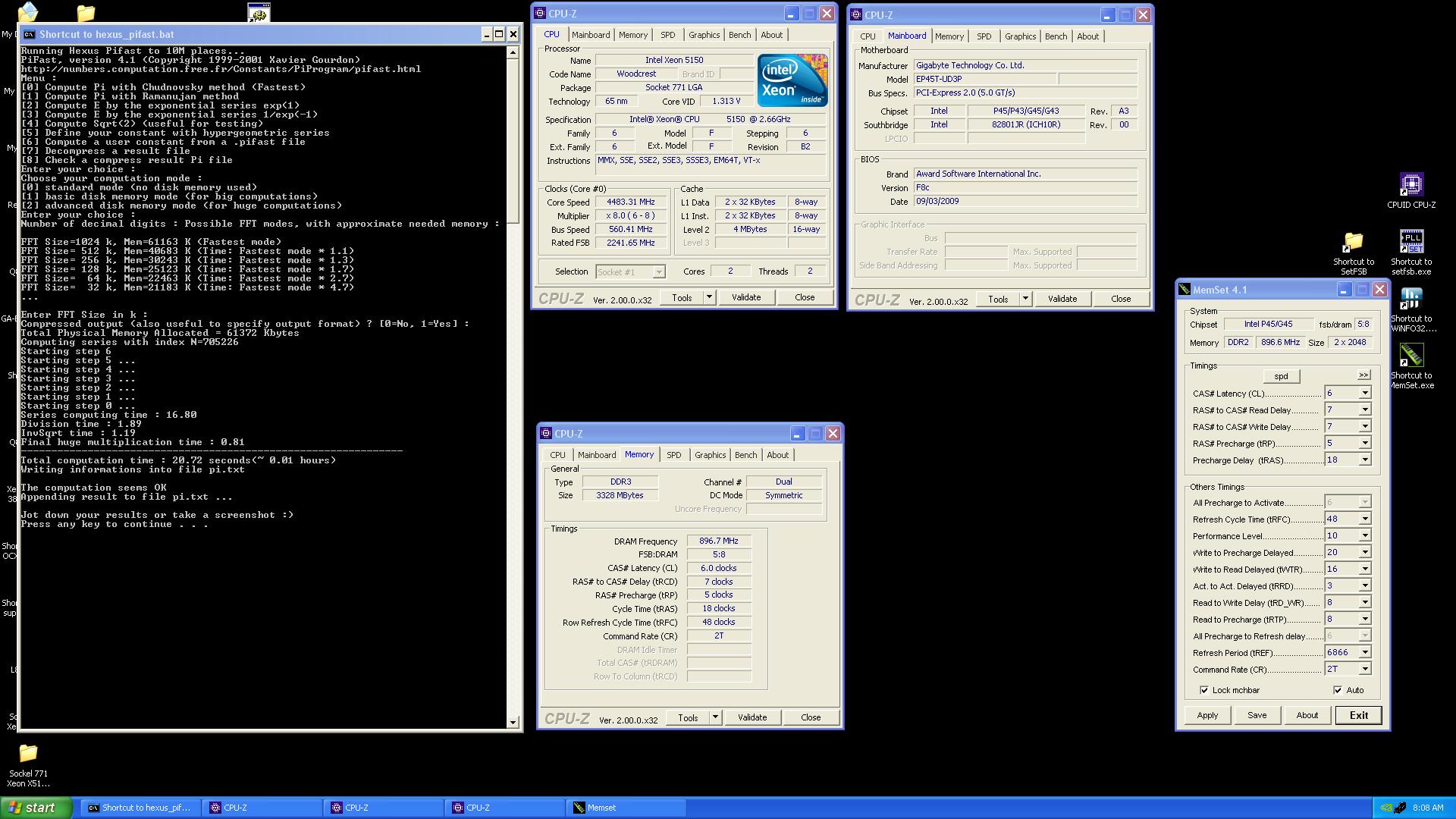Image resolution: width=1456 pixels, height=819 pixels.
Task: Click the Core Speed 4483.31 MHz field
Action: (630, 202)
